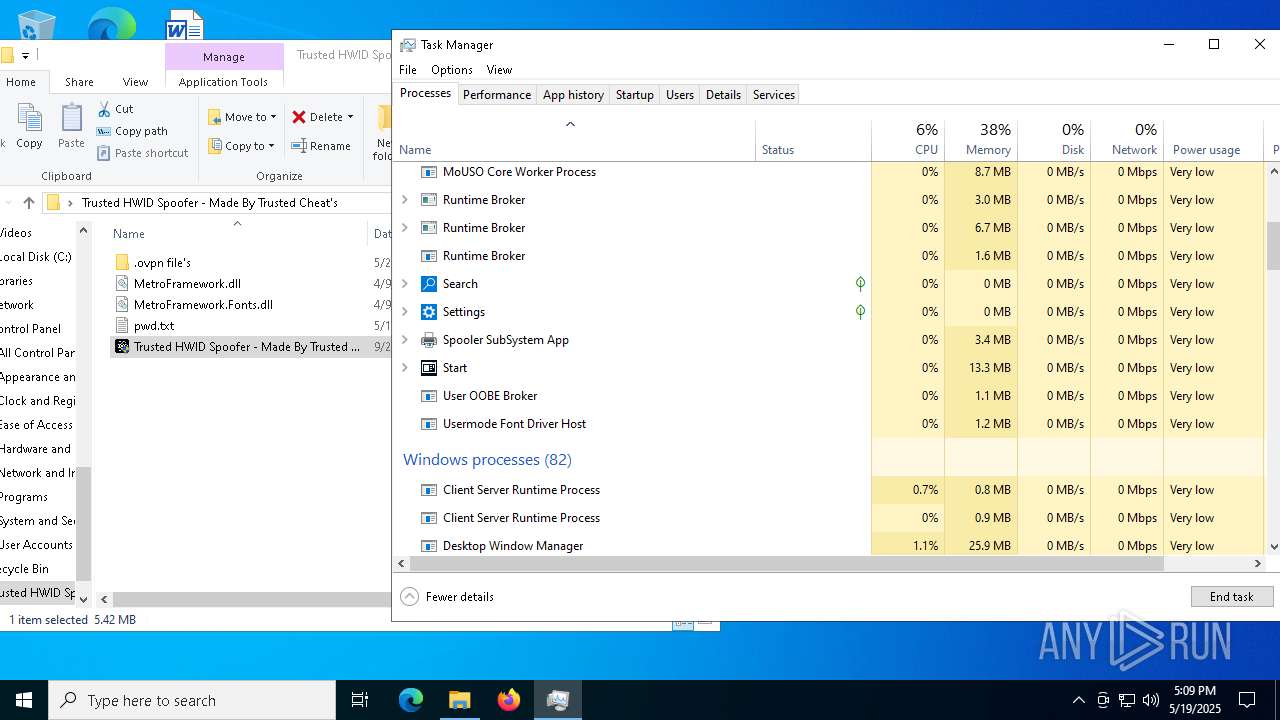Viewport: 1280px width, 720px height.
Task: Click the Usermode Font Driver Host icon
Action: click(x=429, y=424)
